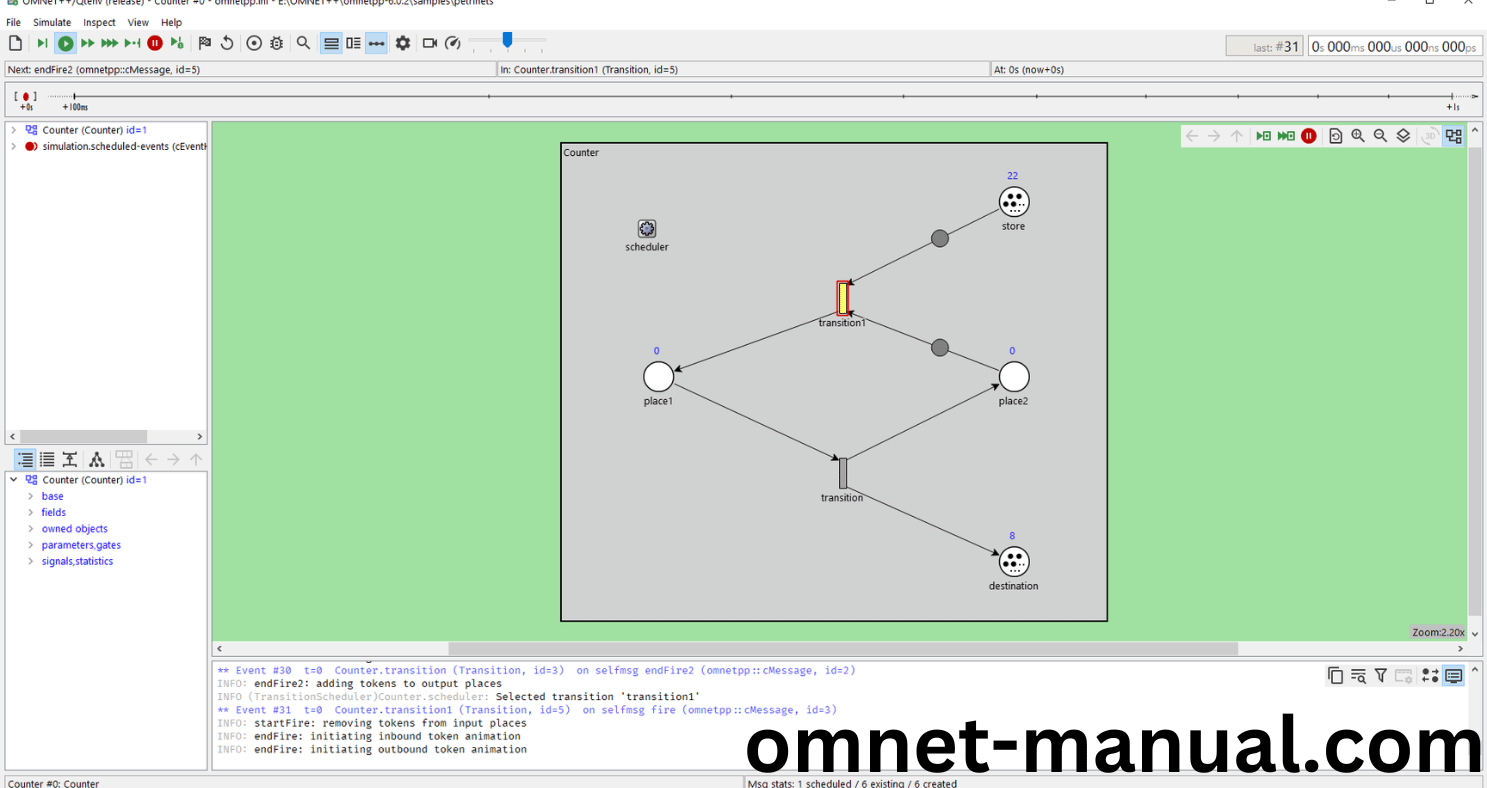Click the animation speed slider handle

507,40
